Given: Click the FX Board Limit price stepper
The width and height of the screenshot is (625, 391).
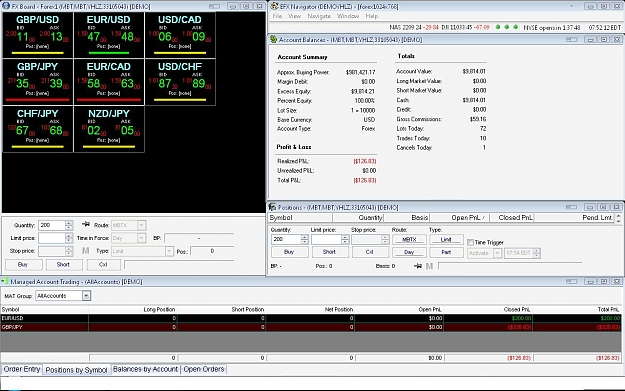Looking at the screenshot, I should coord(69,238).
